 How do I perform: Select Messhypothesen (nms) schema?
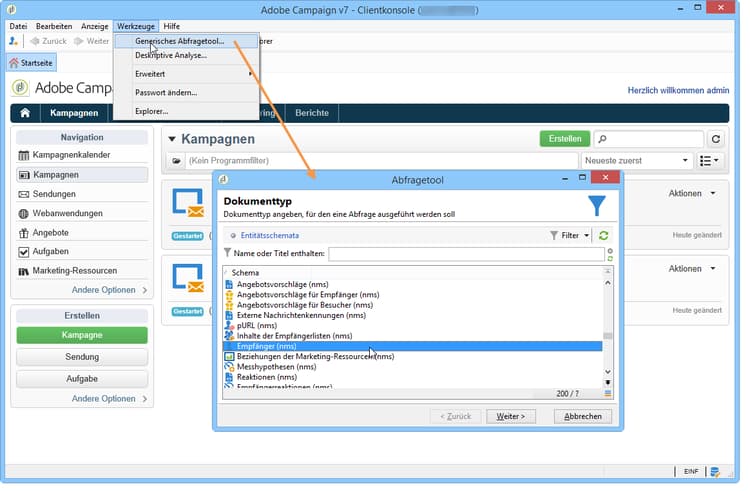click(x=276, y=367)
